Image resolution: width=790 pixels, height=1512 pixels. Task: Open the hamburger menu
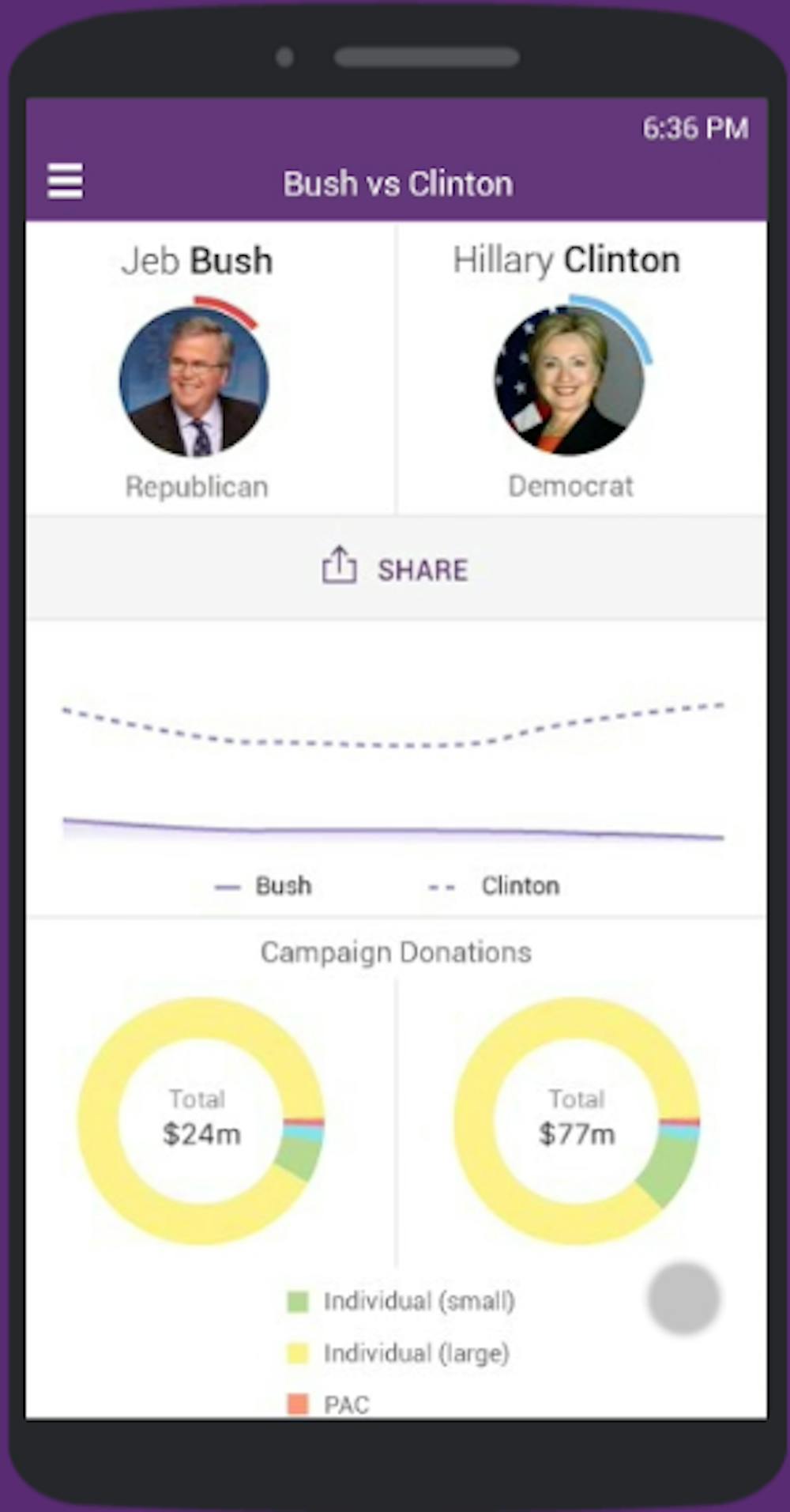click(x=65, y=181)
